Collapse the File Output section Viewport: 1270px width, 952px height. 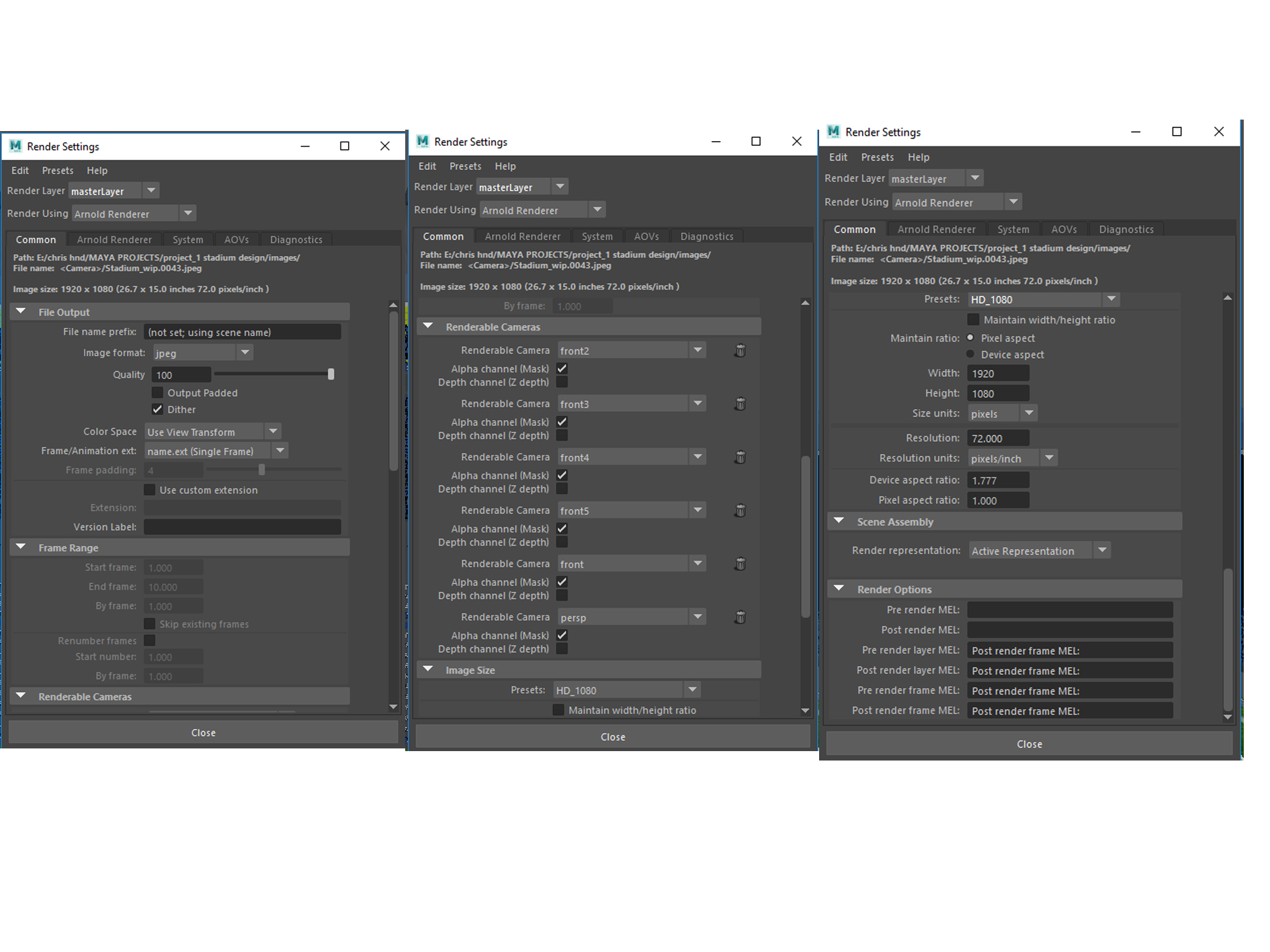click(x=21, y=312)
